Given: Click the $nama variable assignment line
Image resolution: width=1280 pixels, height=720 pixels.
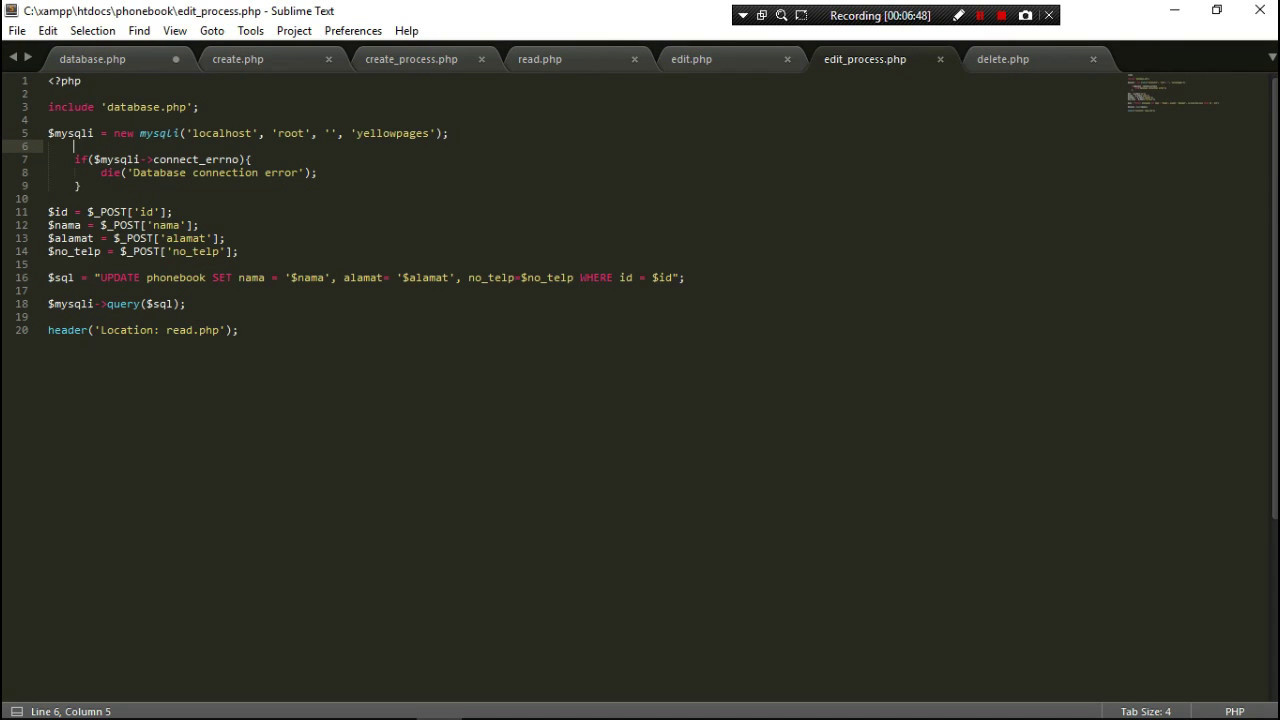Looking at the screenshot, I should pos(123,225).
